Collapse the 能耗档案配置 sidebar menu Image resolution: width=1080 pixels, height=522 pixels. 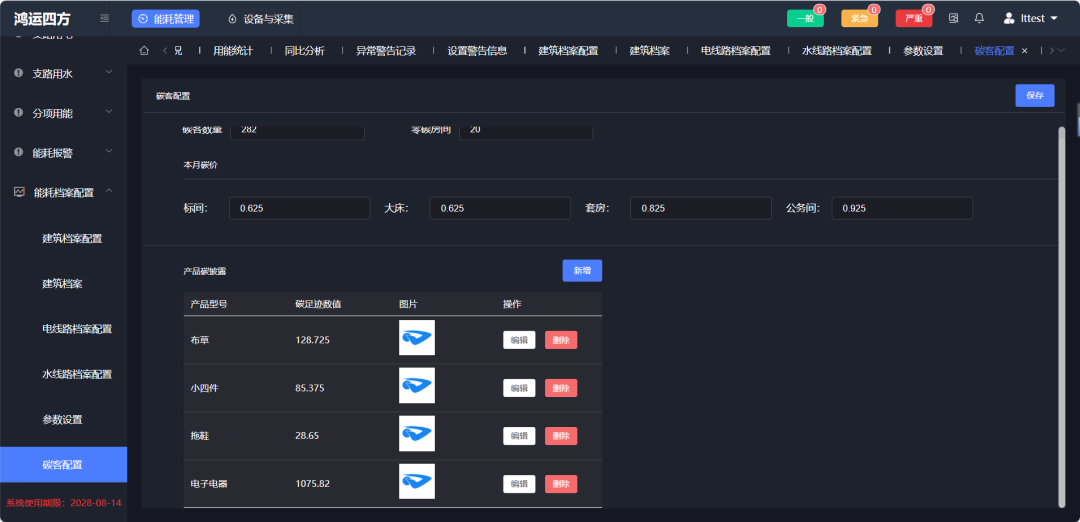point(63,192)
